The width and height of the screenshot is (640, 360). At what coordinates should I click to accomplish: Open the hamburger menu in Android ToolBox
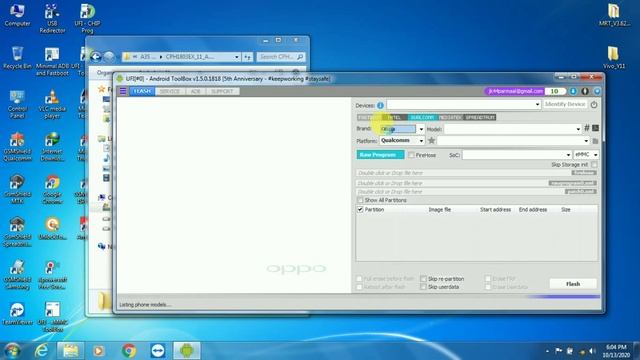123,91
